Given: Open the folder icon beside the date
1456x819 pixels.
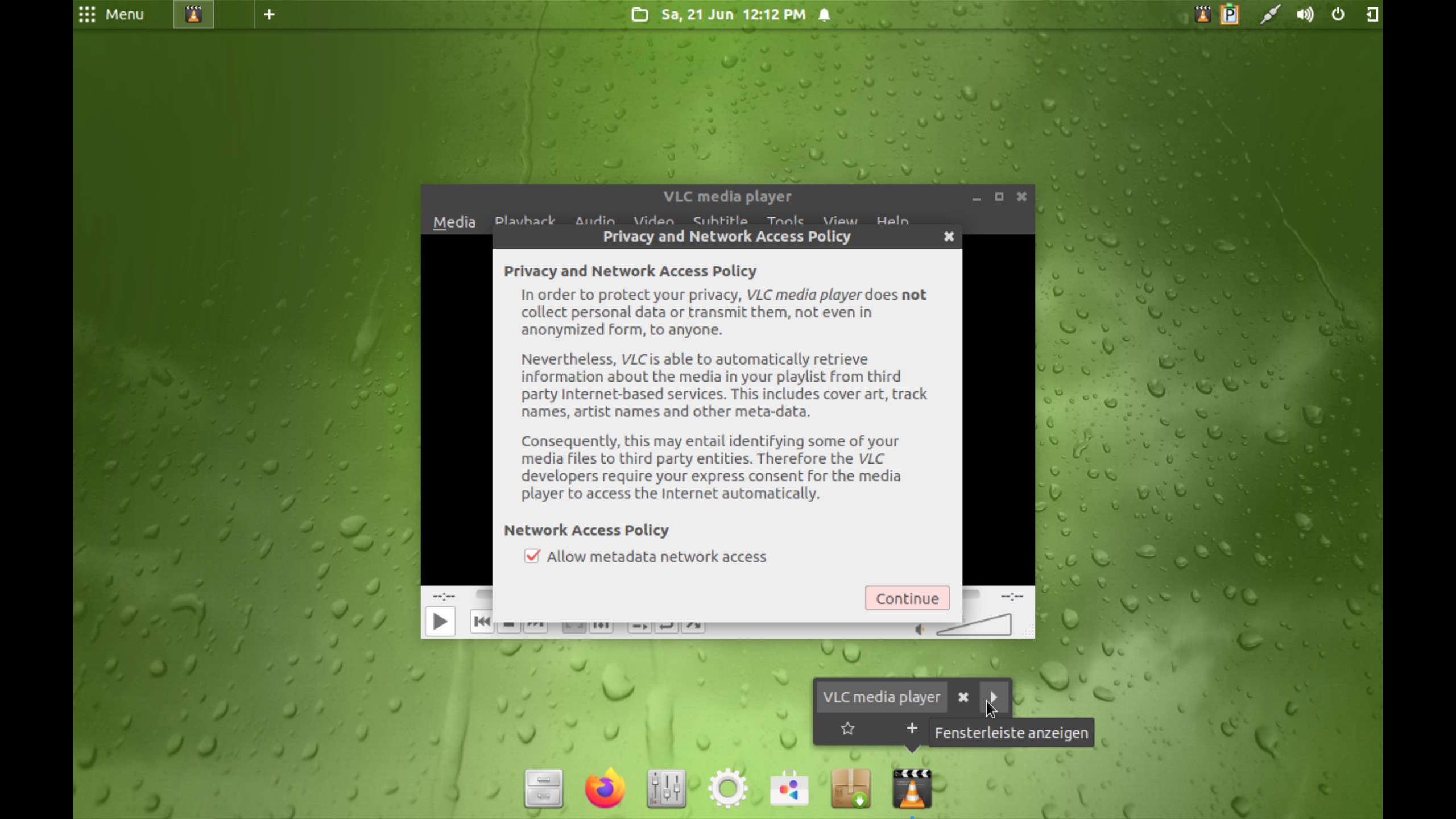Looking at the screenshot, I should click(x=640, y=14).
